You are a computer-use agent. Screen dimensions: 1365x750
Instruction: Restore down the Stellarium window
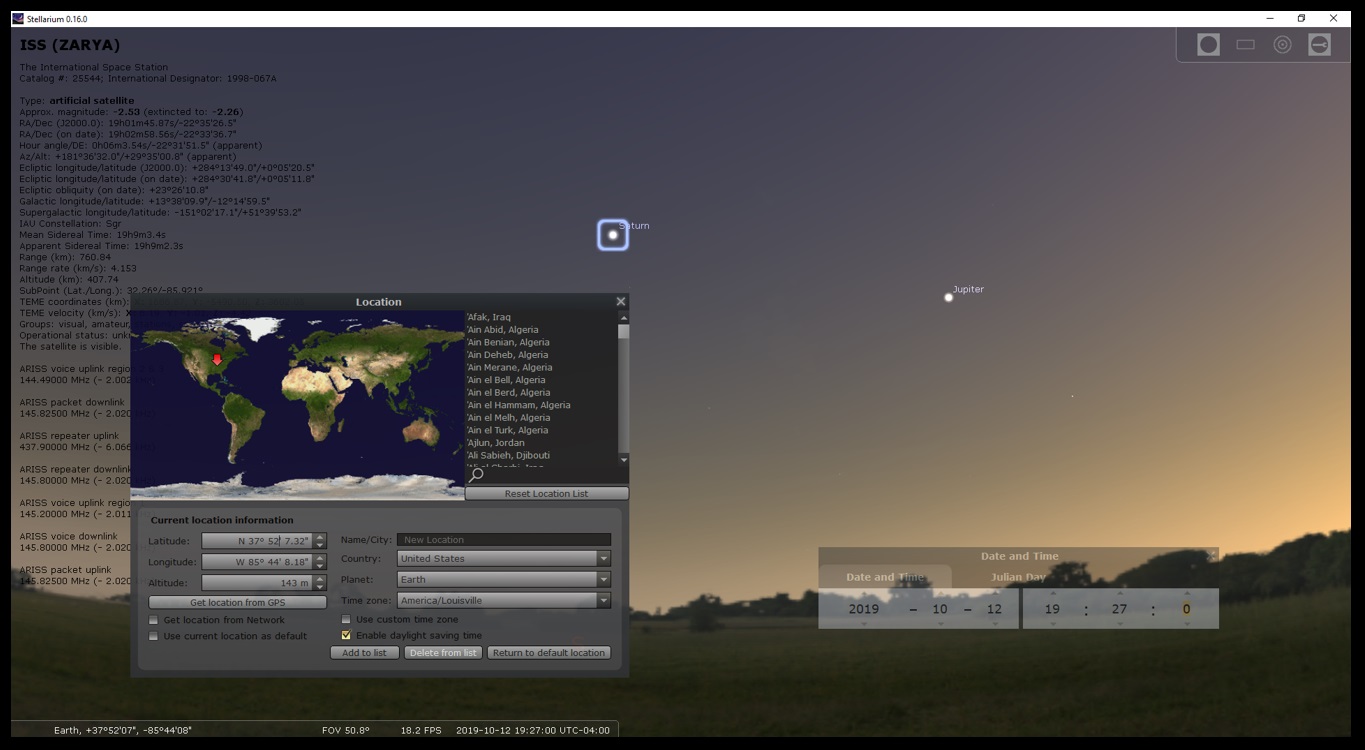pyautogui.click(x=1301, y=18)
